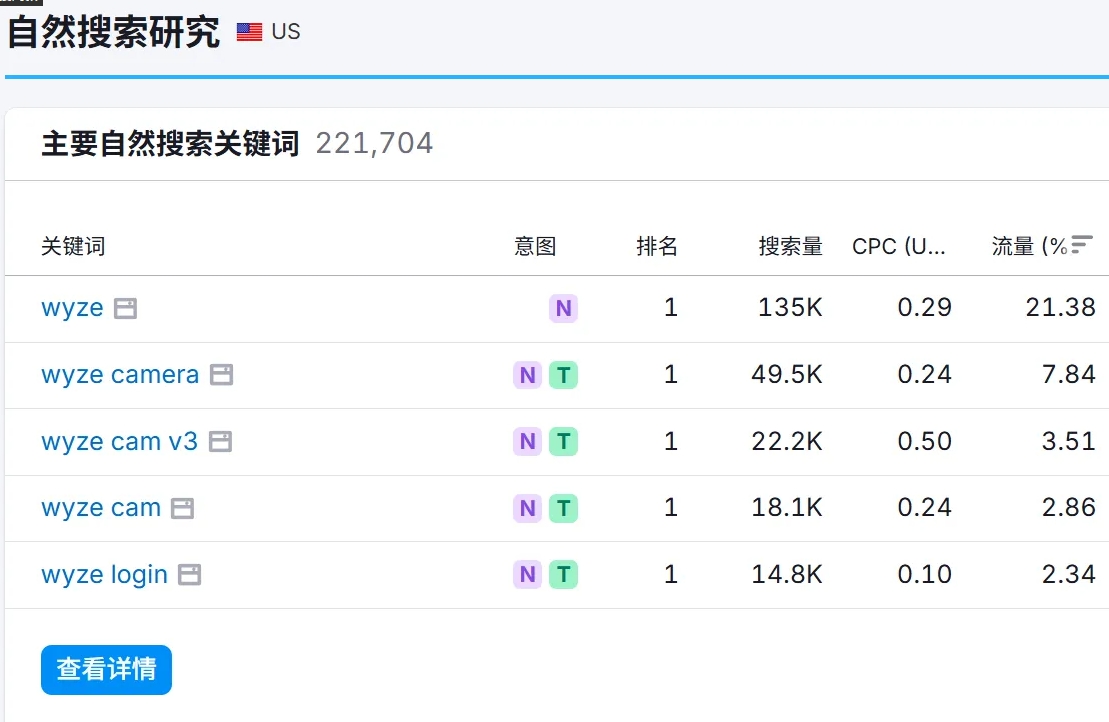Click CPC value 0.24 in wyze cam row

pyautogui.click(x=924, y=507)
